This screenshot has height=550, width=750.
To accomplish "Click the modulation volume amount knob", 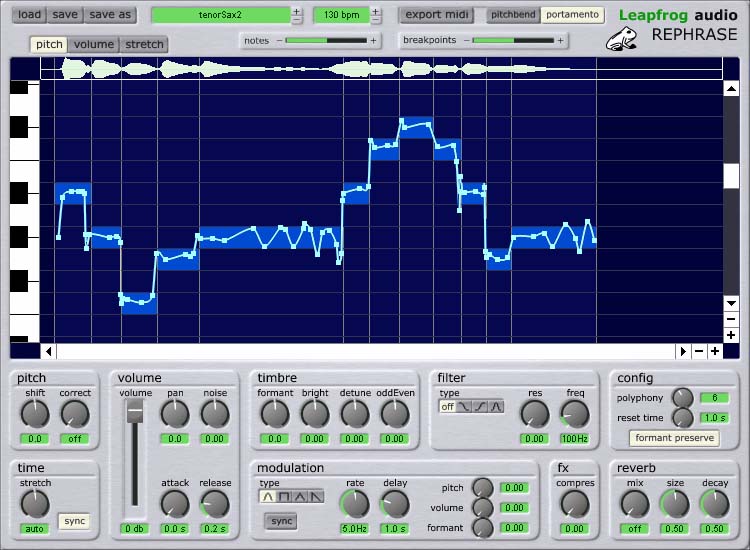I will [483, 508].
